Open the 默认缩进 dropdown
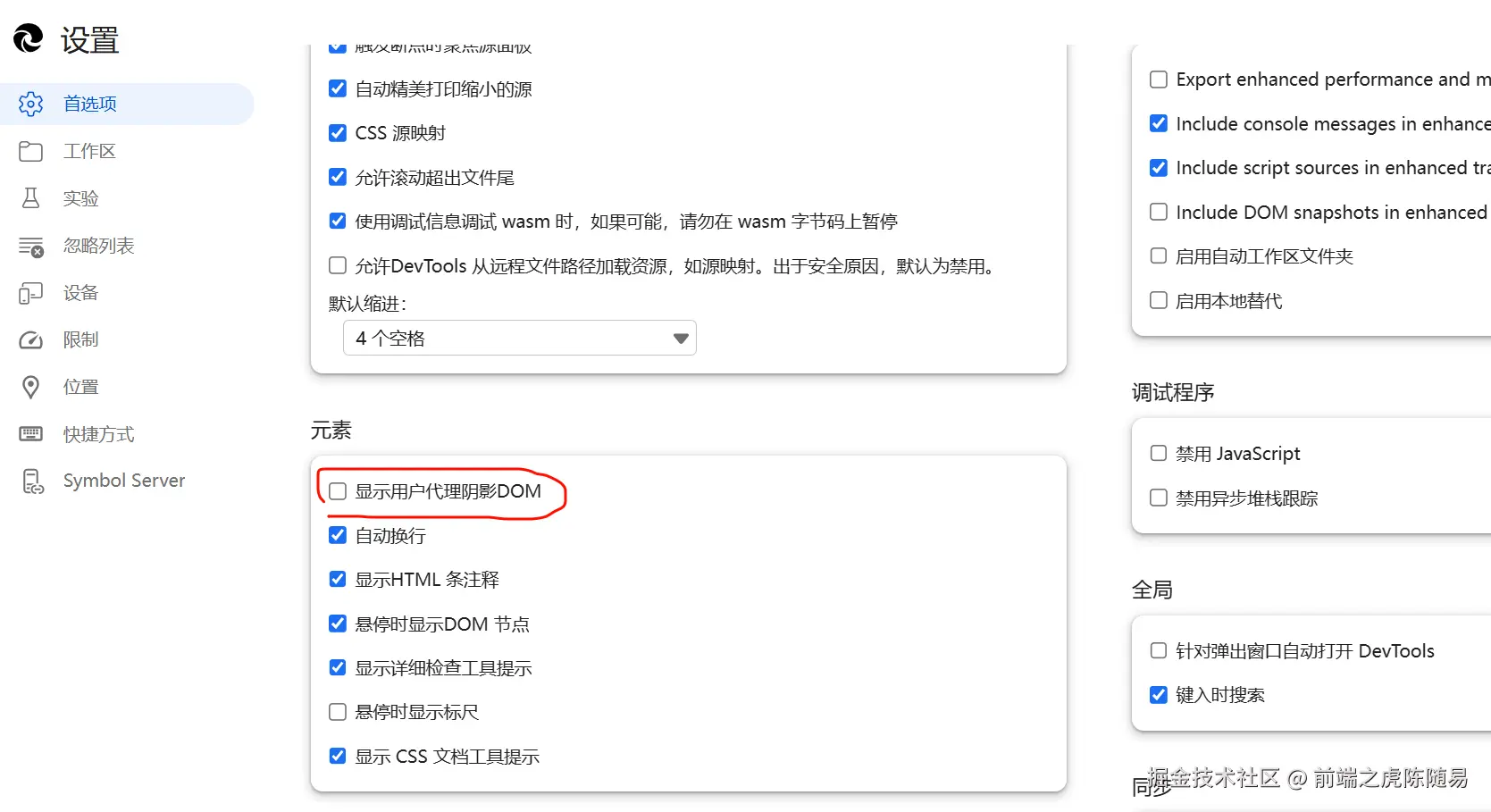 tap(519, 338)
